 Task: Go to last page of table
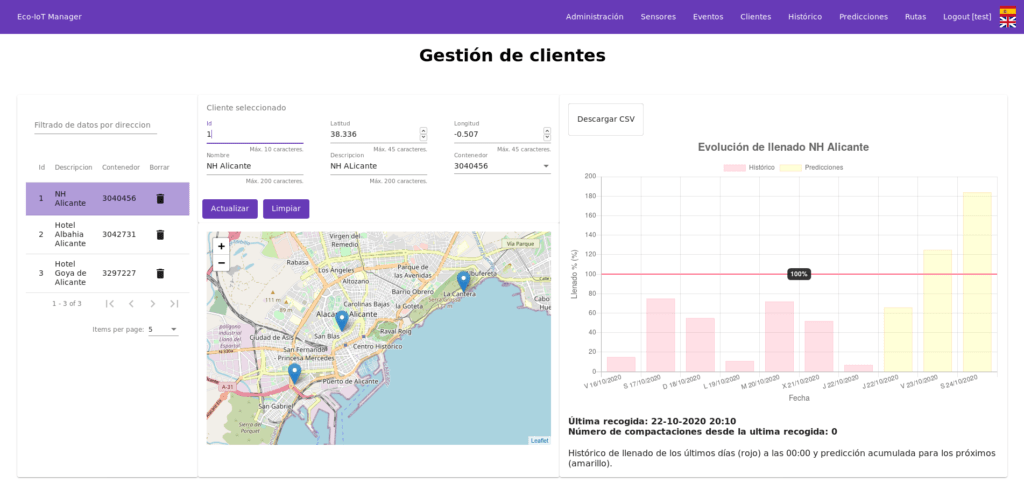(174, 304)
